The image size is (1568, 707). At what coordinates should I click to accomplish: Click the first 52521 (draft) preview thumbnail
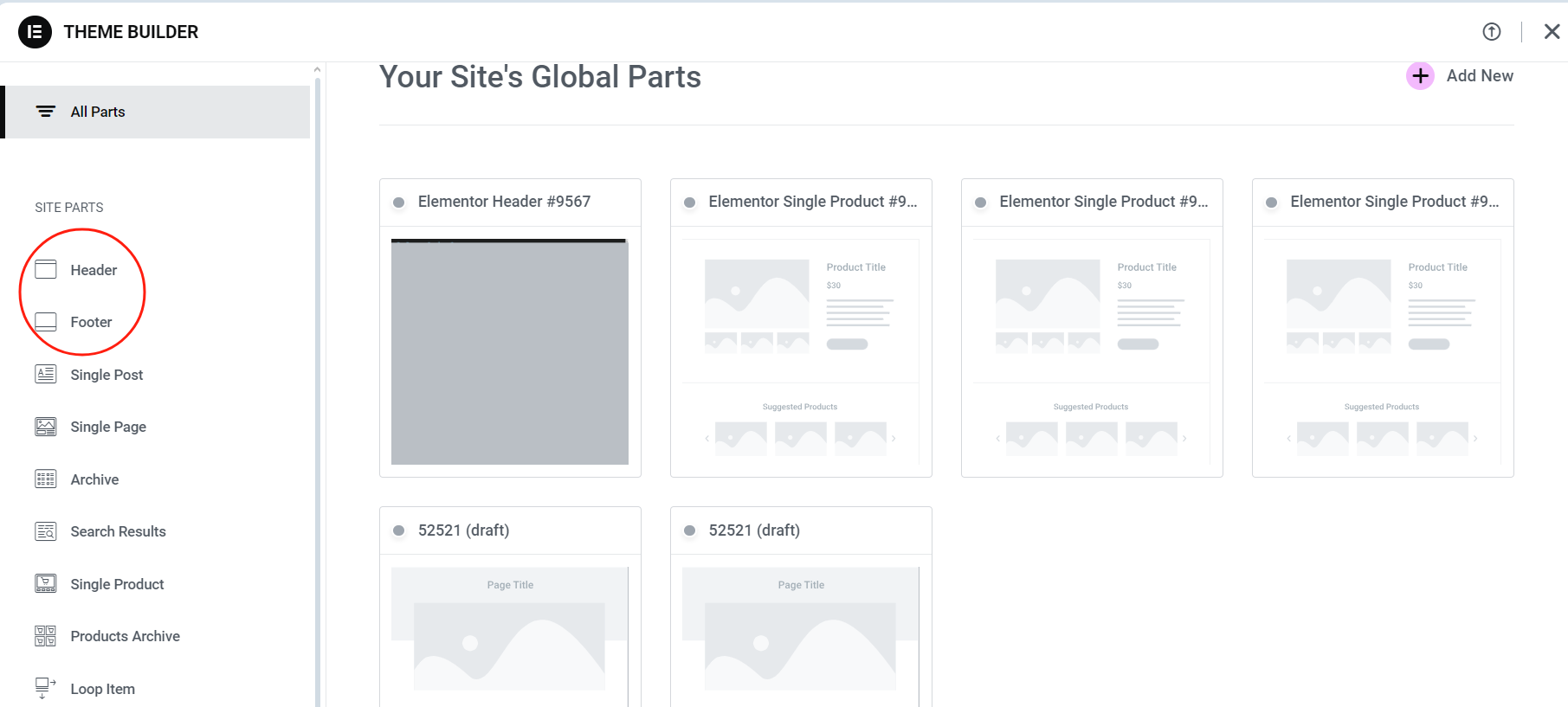[x=510, y=637]
